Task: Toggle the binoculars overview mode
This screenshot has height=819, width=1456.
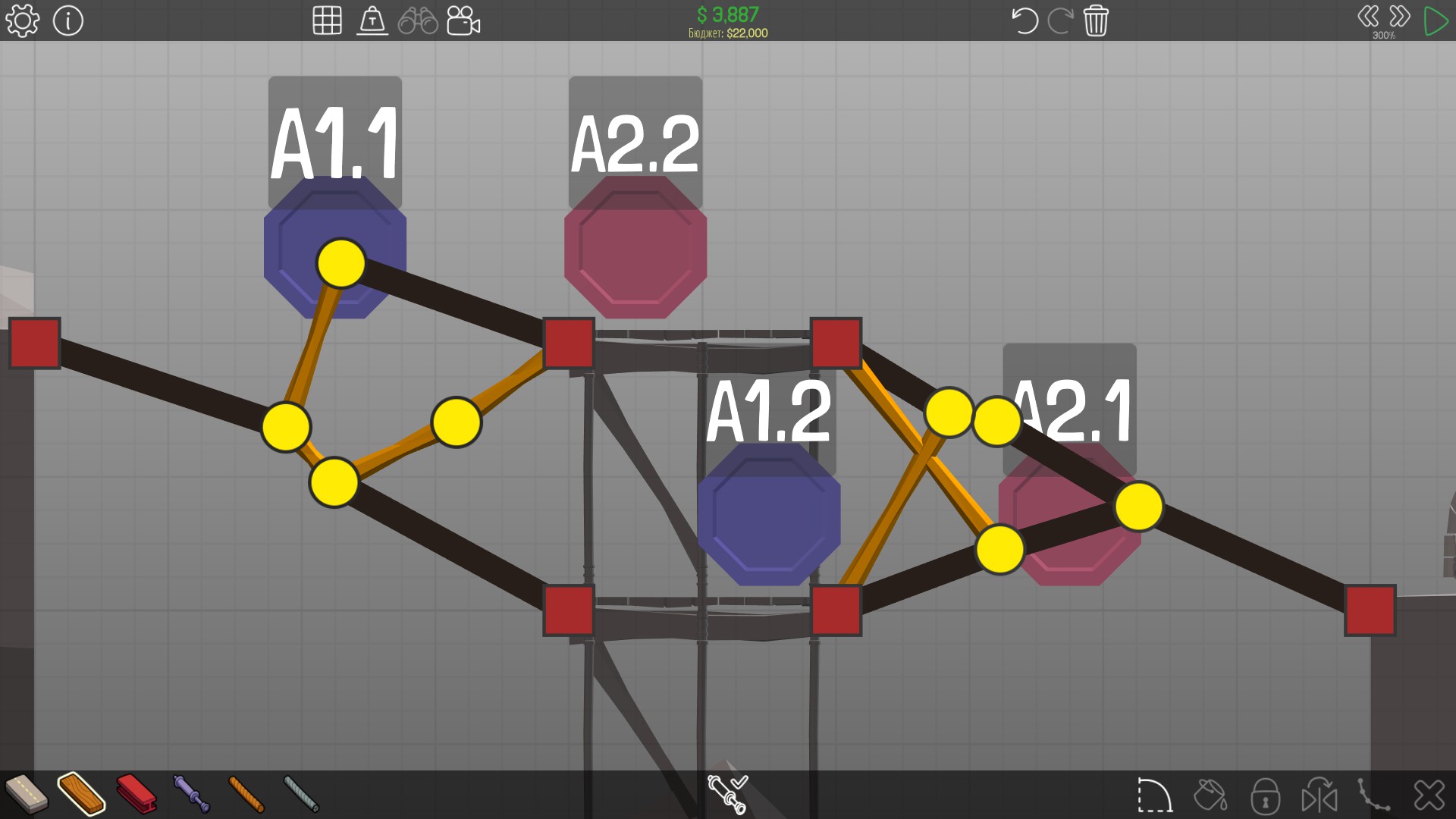Action: tap(418, 20)
